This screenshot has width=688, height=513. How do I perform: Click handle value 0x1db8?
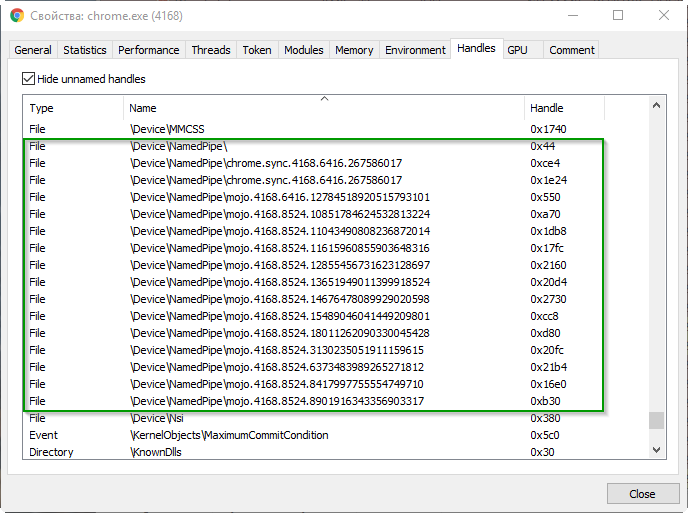point(548,231)
